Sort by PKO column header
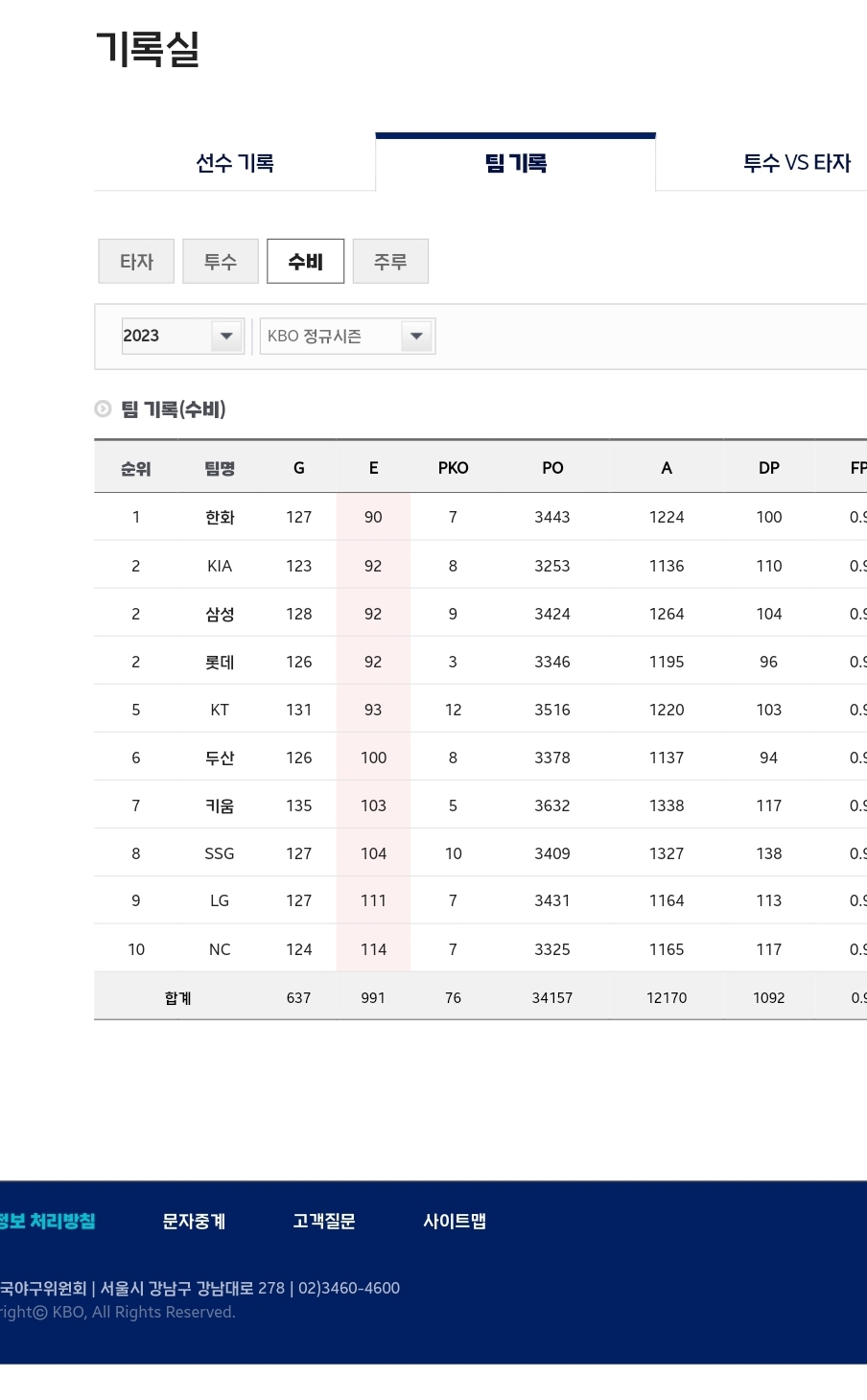 [x=453, y=468]
